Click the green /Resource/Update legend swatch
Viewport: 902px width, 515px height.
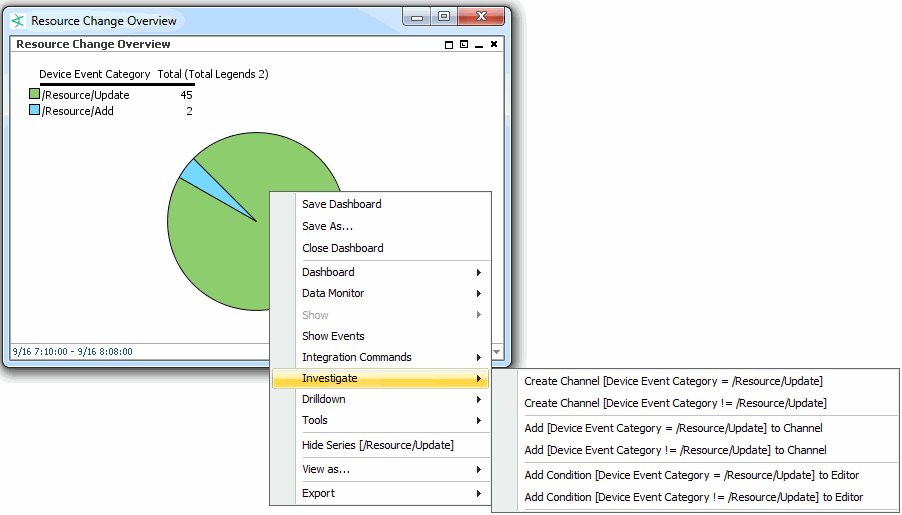tap(34, 95)
